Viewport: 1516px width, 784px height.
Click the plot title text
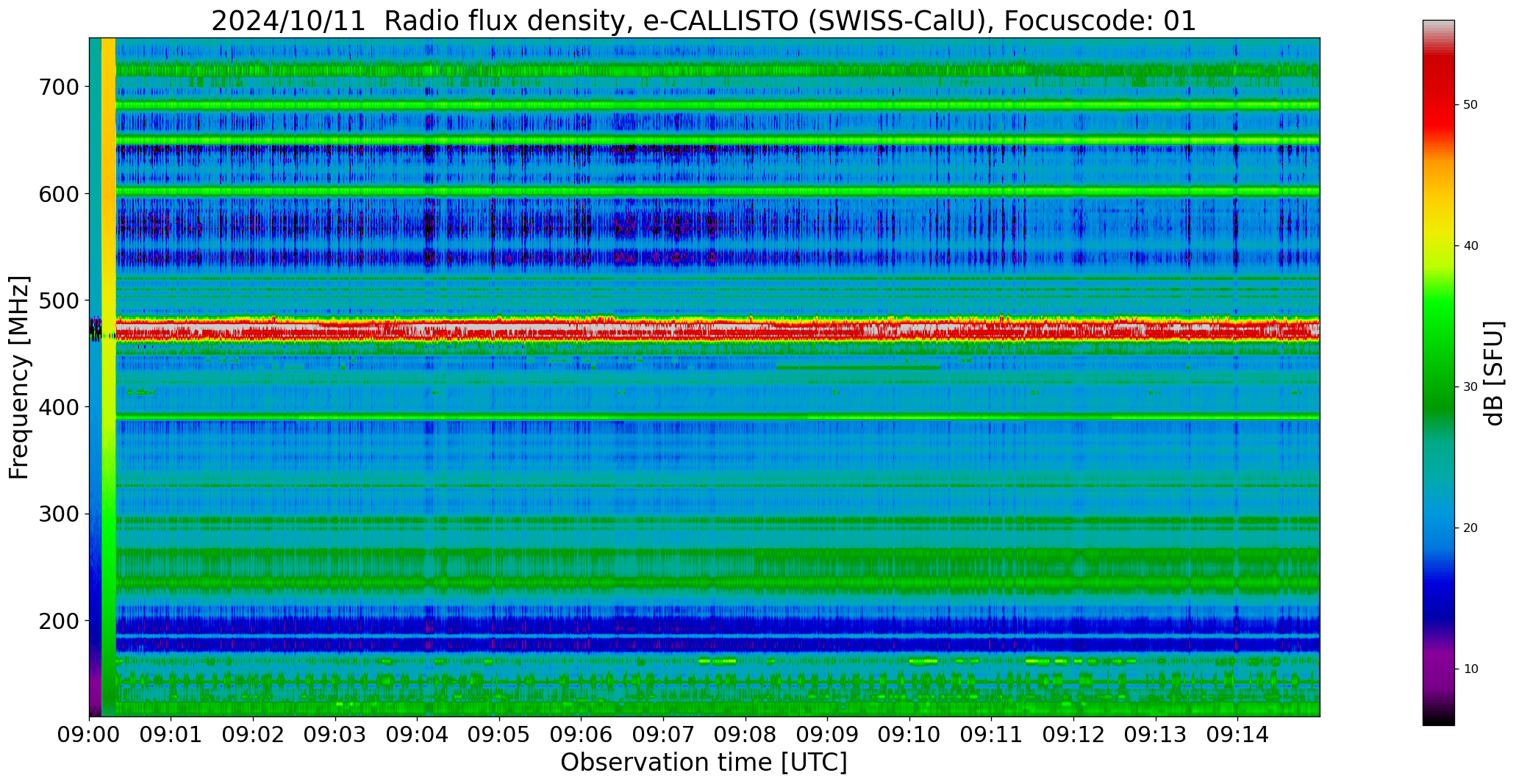(704, 21)
